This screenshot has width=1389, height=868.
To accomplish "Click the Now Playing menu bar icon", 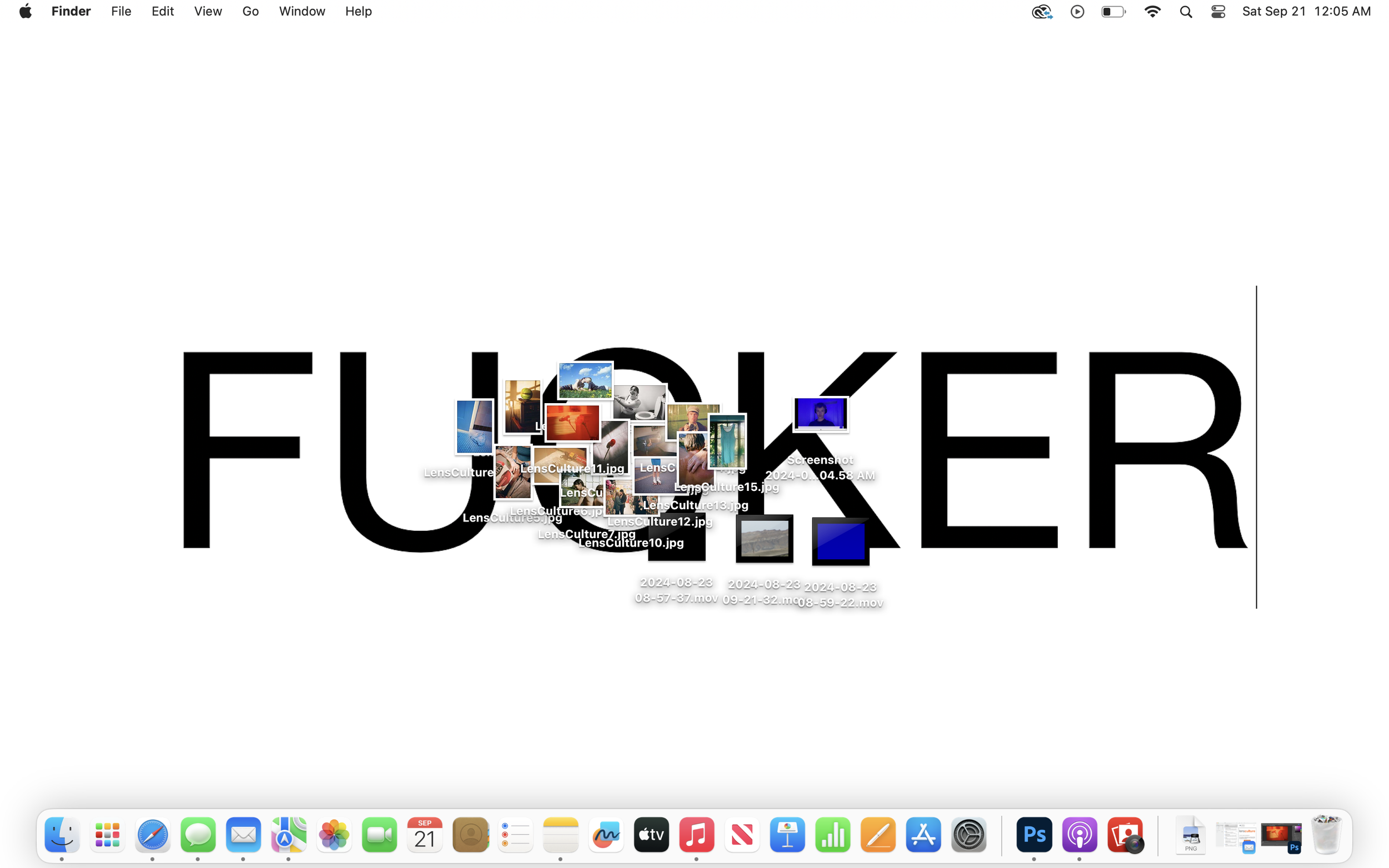I will coord(1077,12).
